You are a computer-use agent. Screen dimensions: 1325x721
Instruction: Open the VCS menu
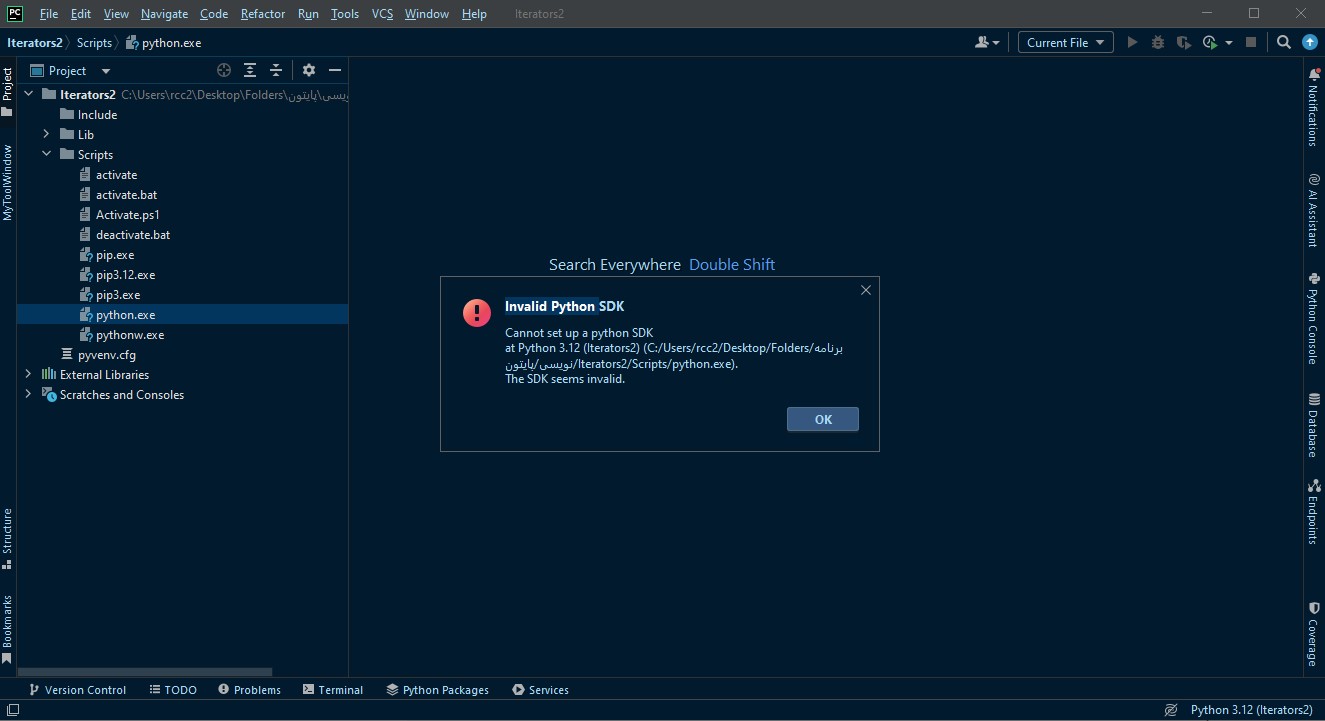point(382,14)
